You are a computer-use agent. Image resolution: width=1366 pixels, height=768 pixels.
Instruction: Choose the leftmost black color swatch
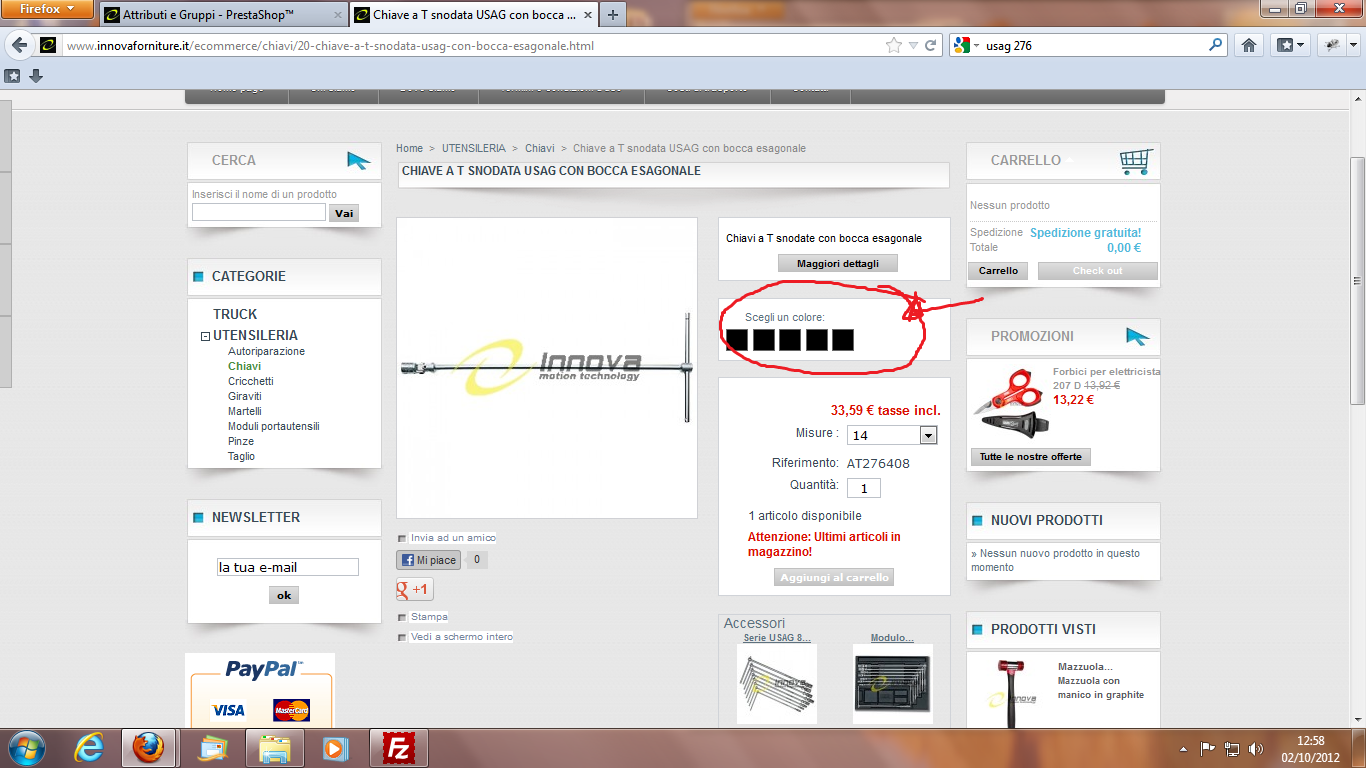736,340
